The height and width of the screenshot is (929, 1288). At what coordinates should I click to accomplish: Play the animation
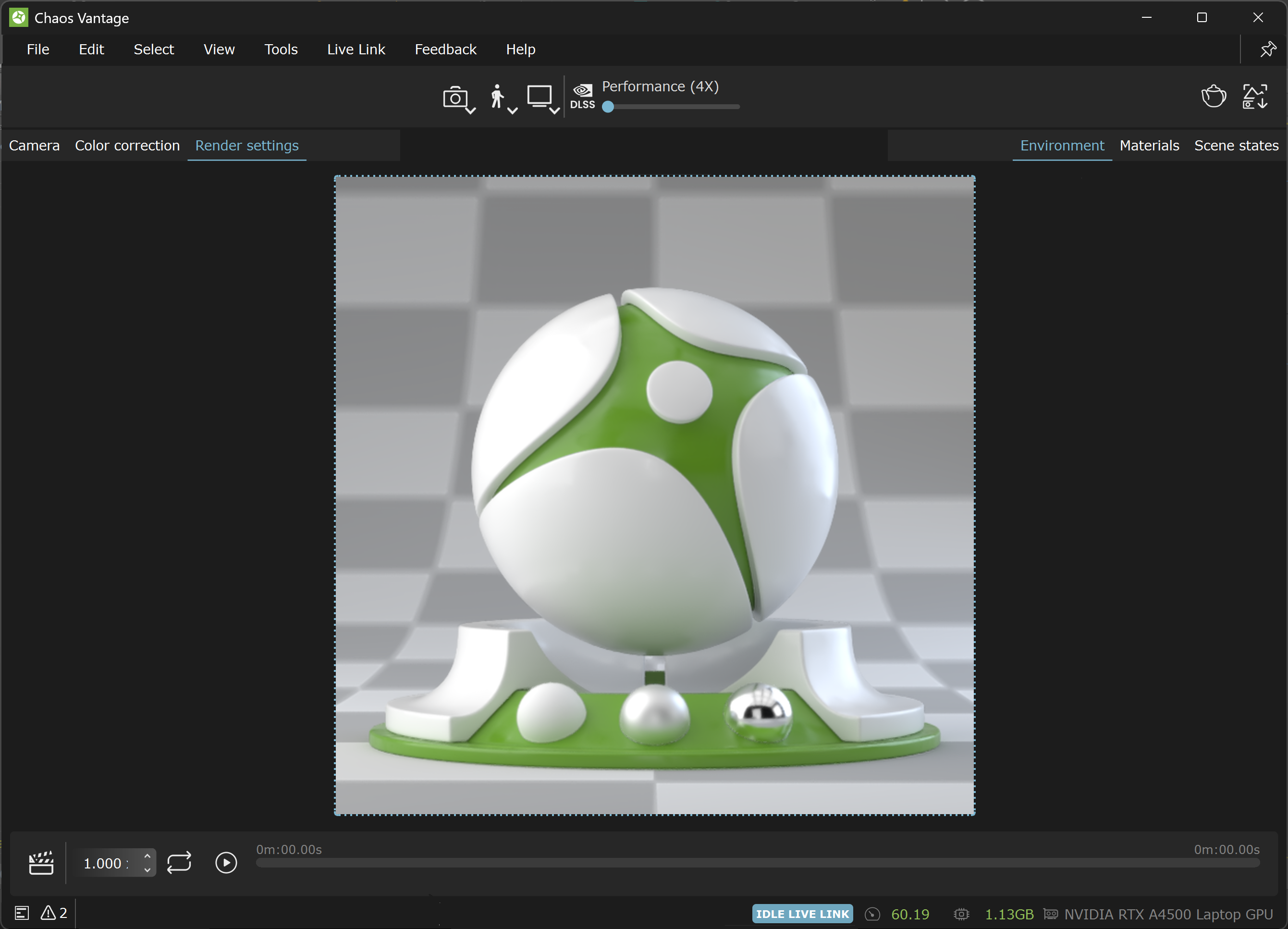(226, 863)
